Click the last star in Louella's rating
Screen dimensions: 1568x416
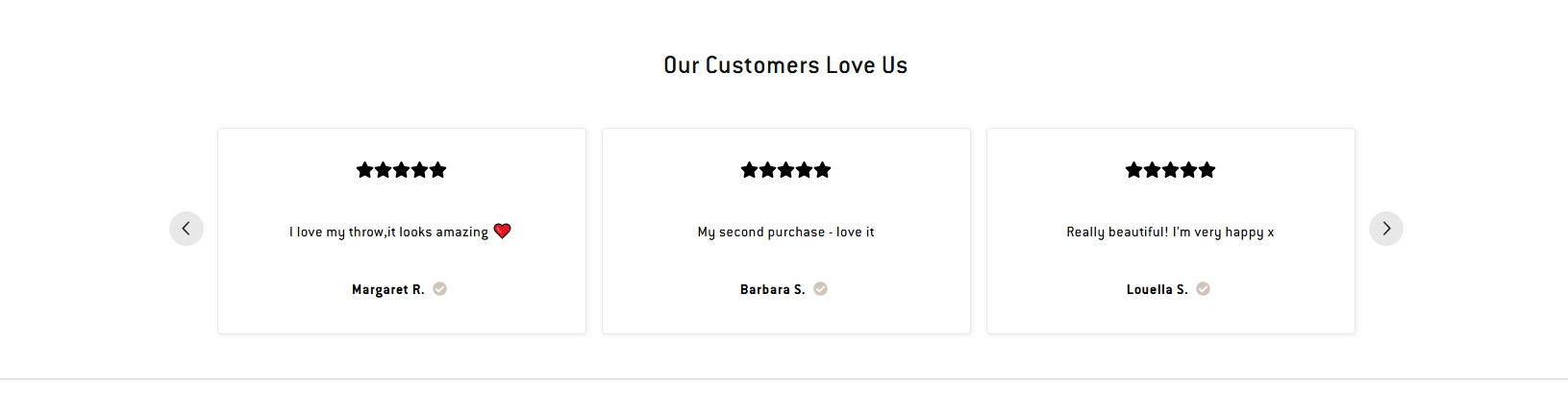coord(1207,170)
